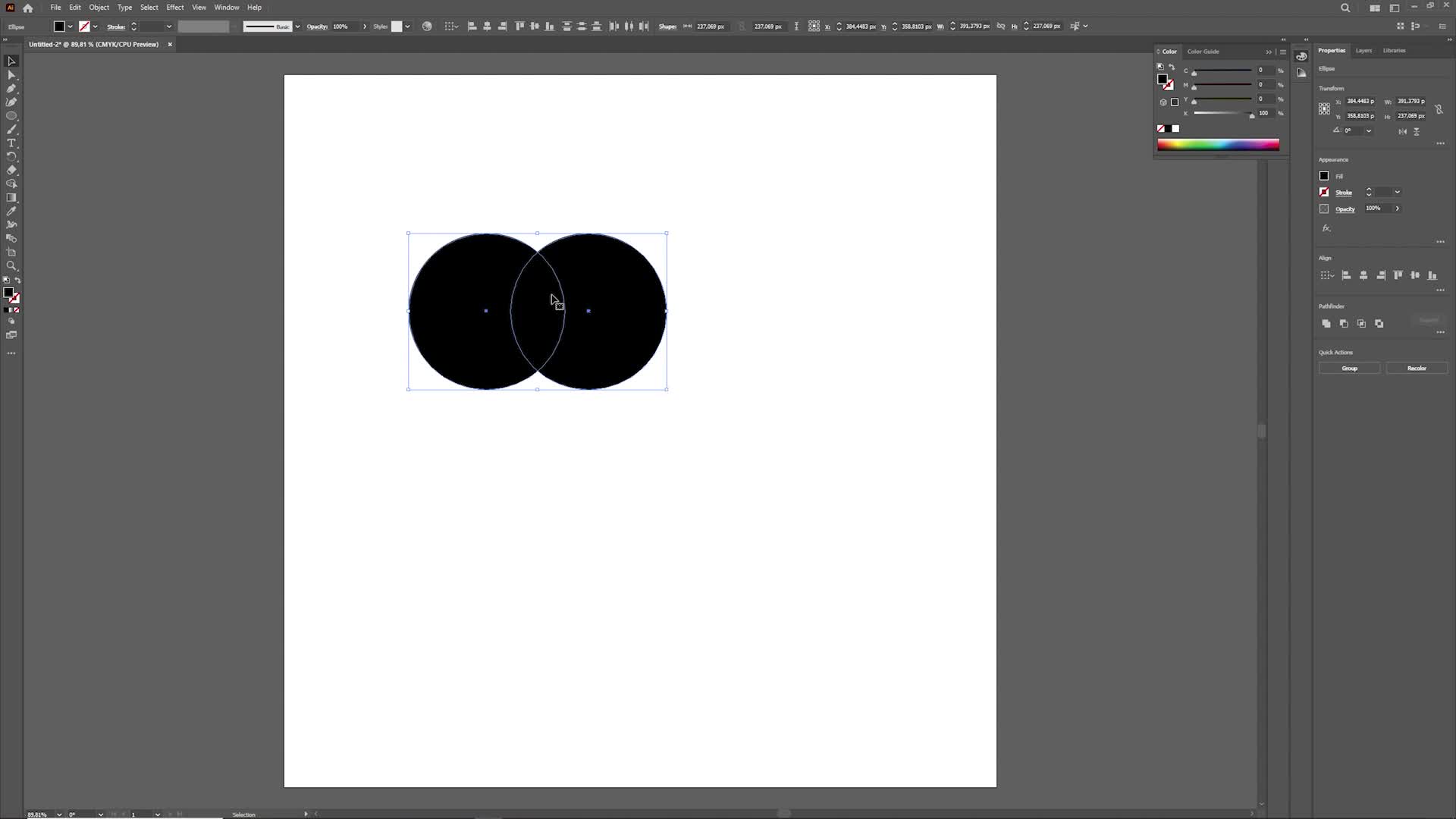
Task: Select the transform reference point grid
Action: click(1324, 109)
